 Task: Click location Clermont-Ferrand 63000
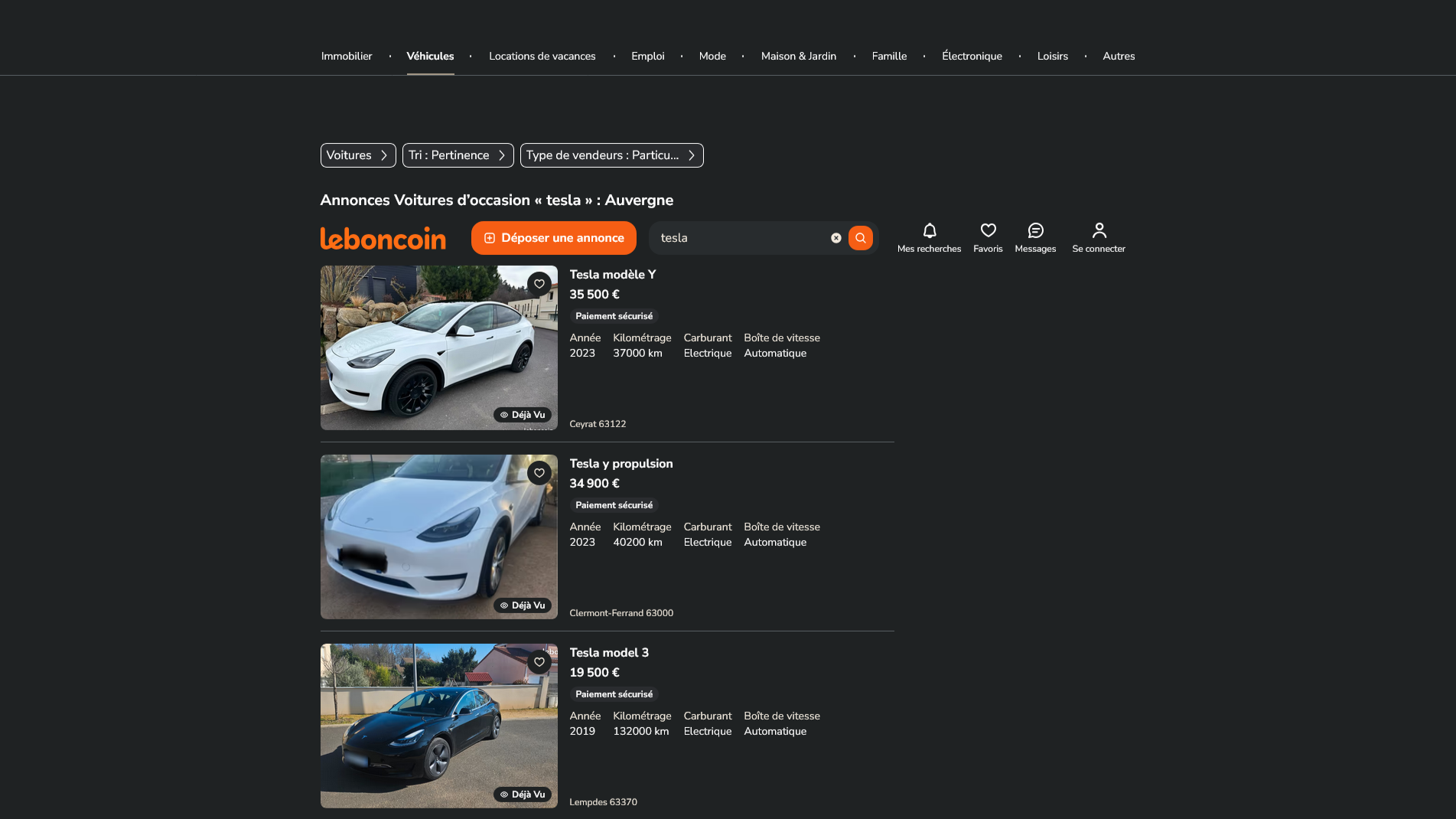point(621,613)
